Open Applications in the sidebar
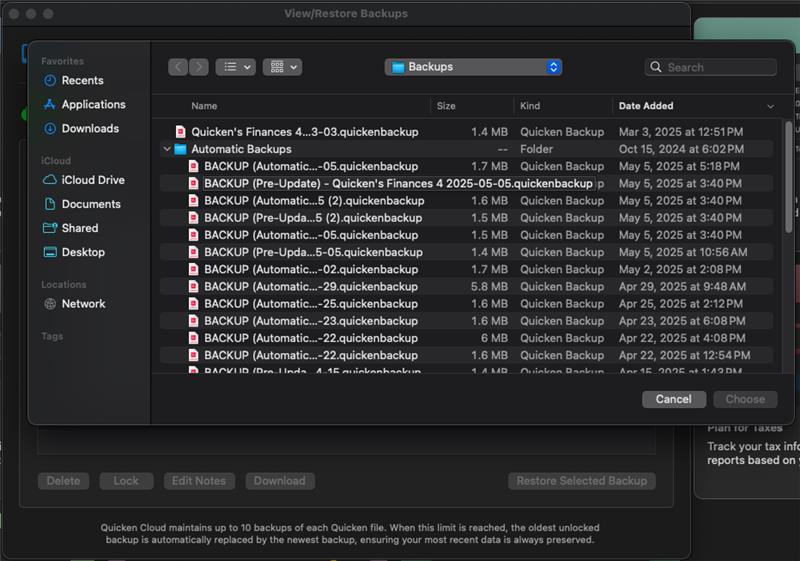Viewport: 800px width, 561px height. click(85, 105)
